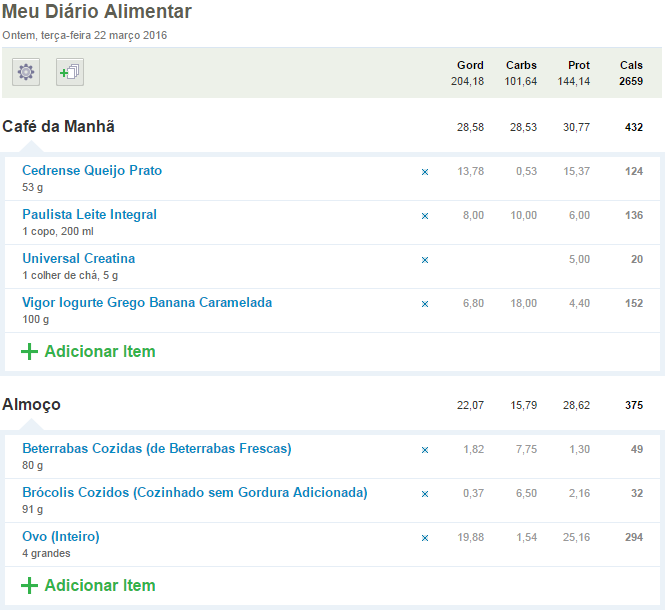The image size is (667, 614).
Task: Open Paulista Leite Integral food details
Action: 89,215
